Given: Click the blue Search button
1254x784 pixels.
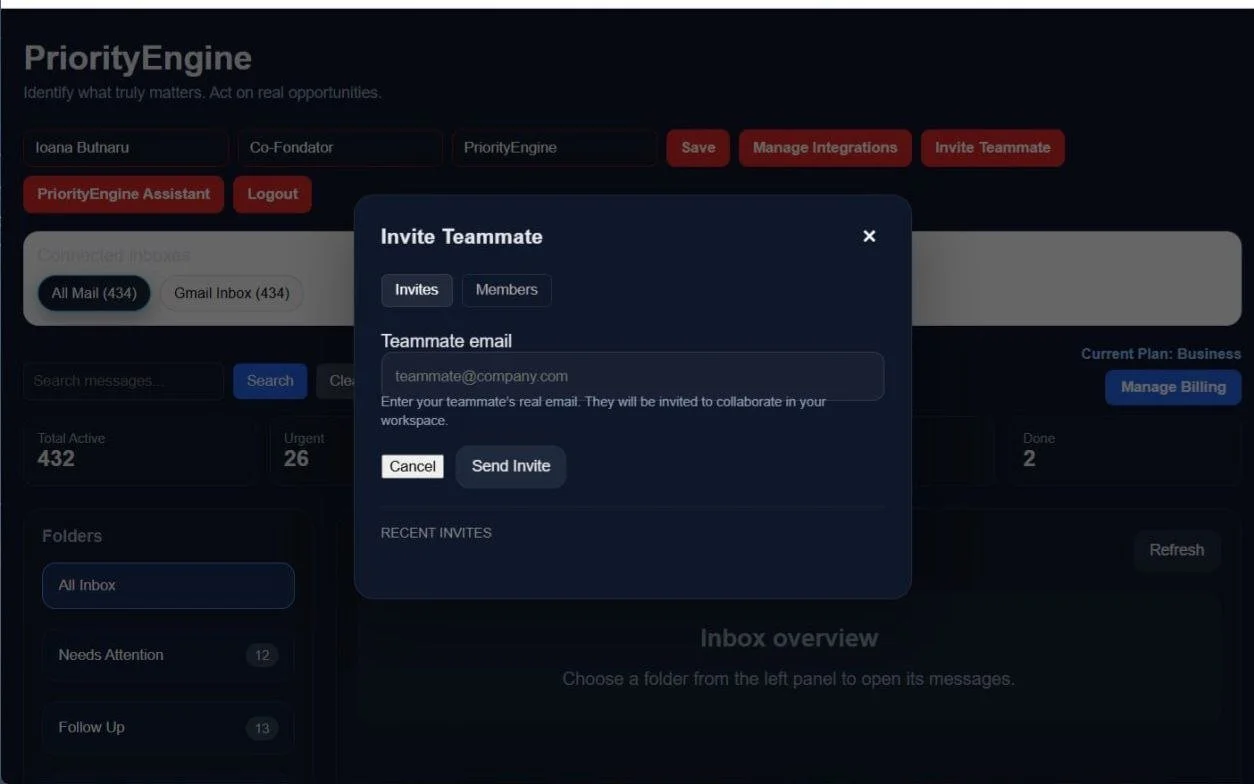Looking at the screenshot, I should click(270, 381).
